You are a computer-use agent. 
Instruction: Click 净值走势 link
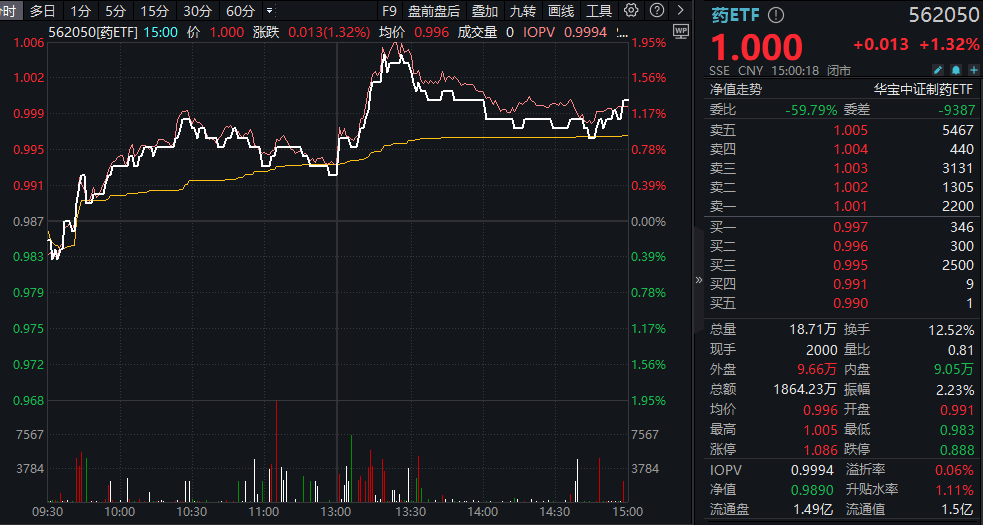[x=736, y=90]
